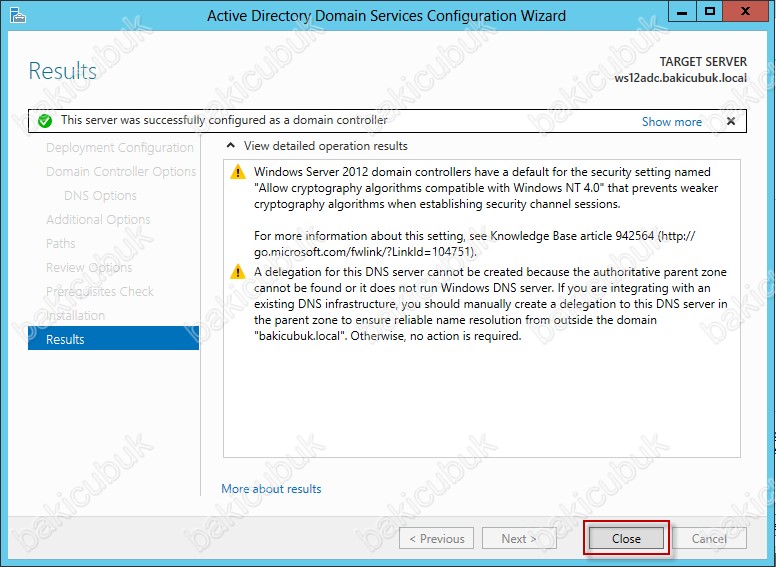Click the Knowledge Base article 942564 text
Image resolution: width=776 pixels, height=567 pixels.
[572, 236]
